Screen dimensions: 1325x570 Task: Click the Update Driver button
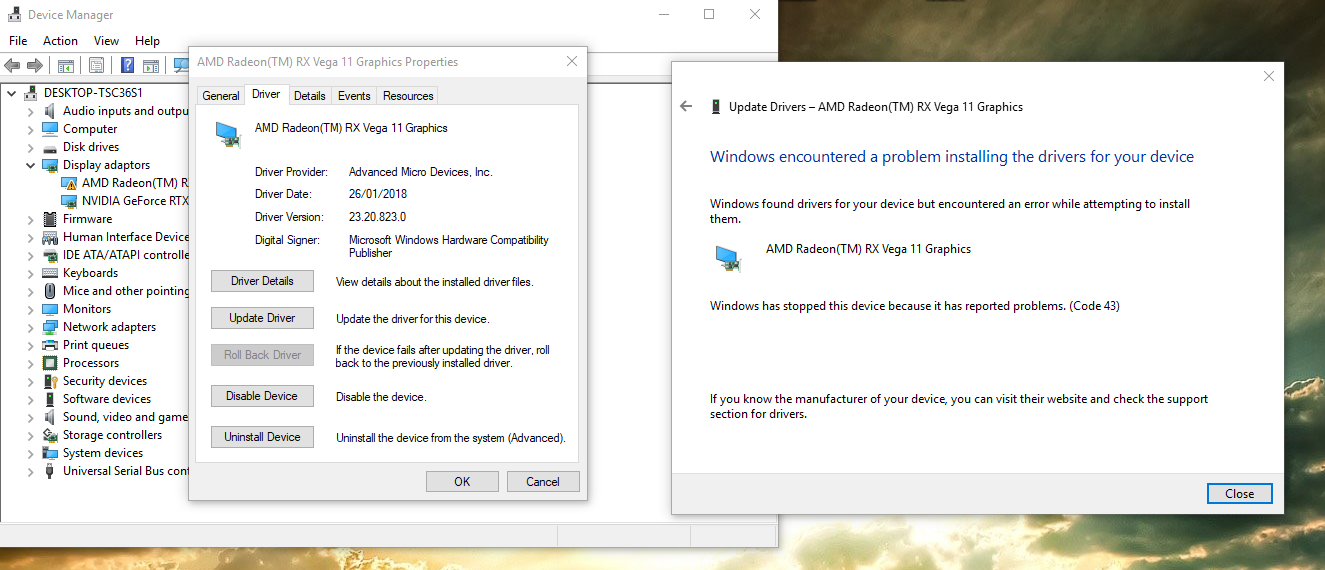(262, 318)
